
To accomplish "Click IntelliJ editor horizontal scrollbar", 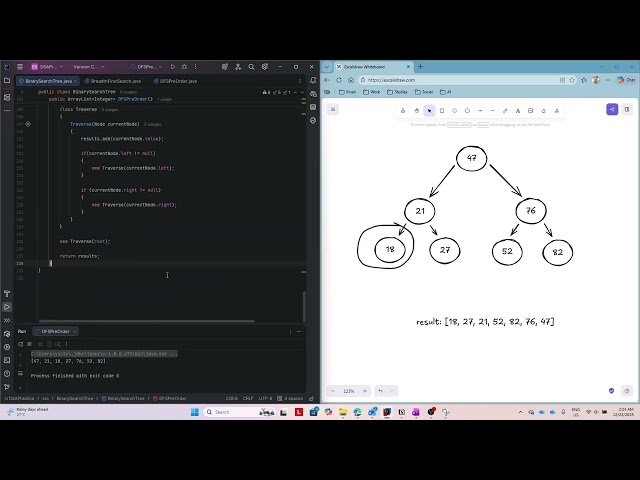I will tap(147, 321).
